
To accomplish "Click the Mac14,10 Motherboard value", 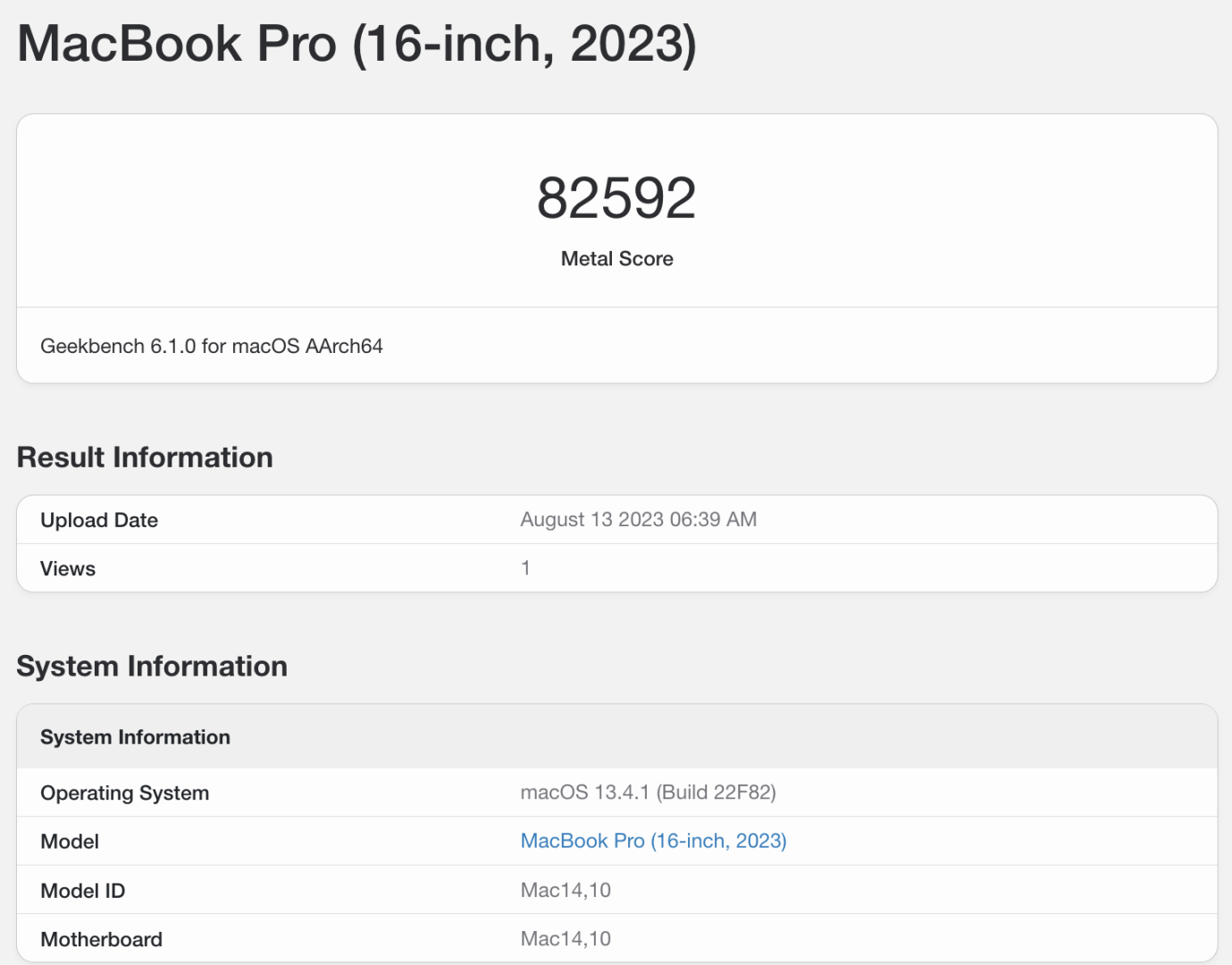I will coord(566,938).
